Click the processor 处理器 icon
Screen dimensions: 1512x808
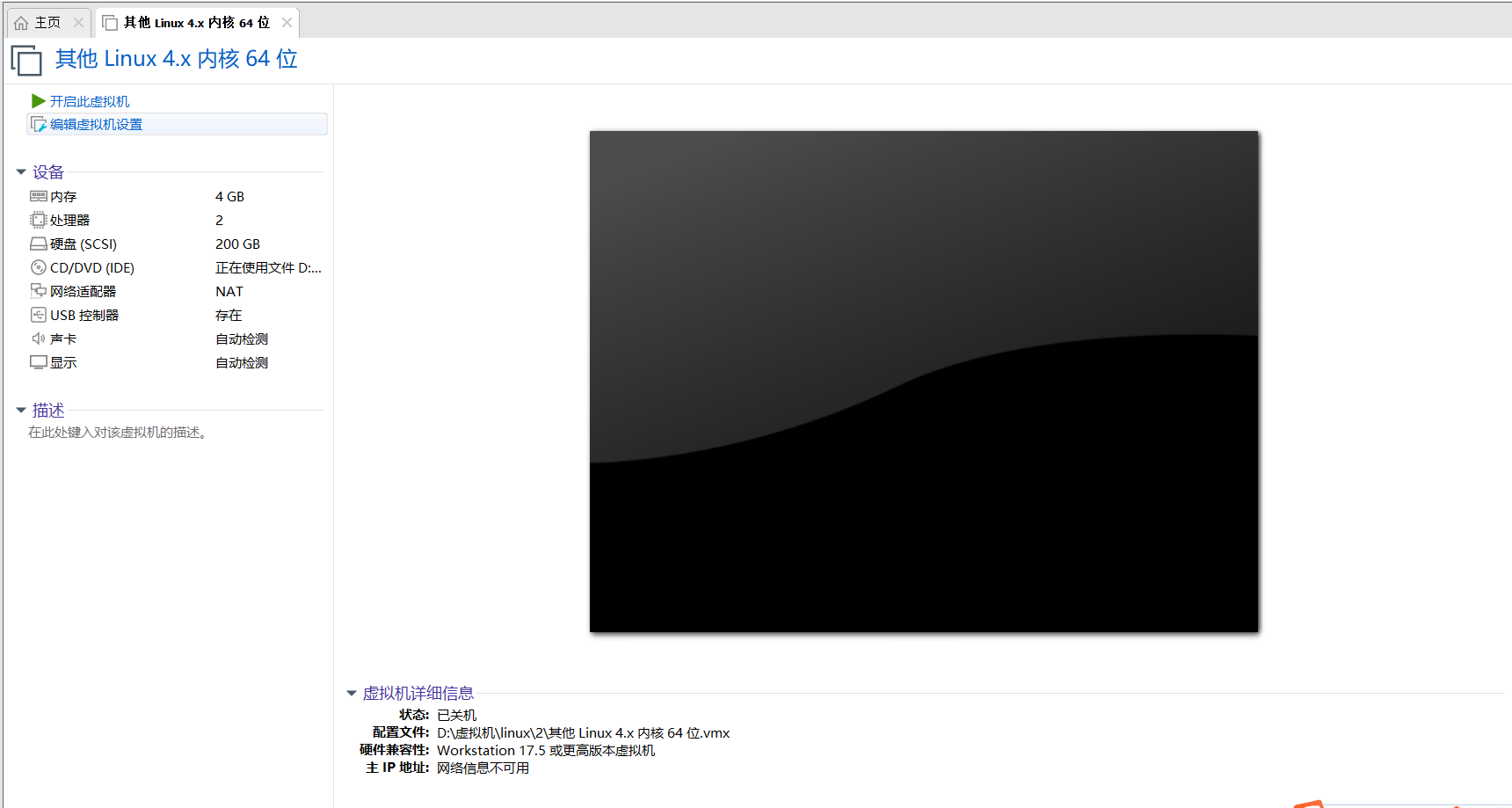(x=39, y=220)
